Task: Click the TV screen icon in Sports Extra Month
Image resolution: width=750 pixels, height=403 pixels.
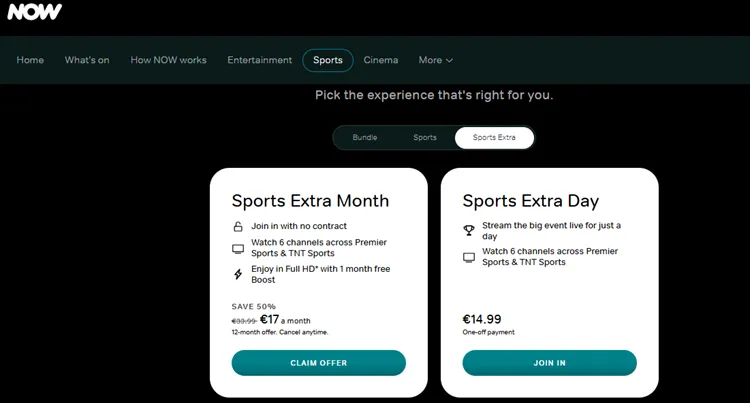Action: [x=238, y=248]
